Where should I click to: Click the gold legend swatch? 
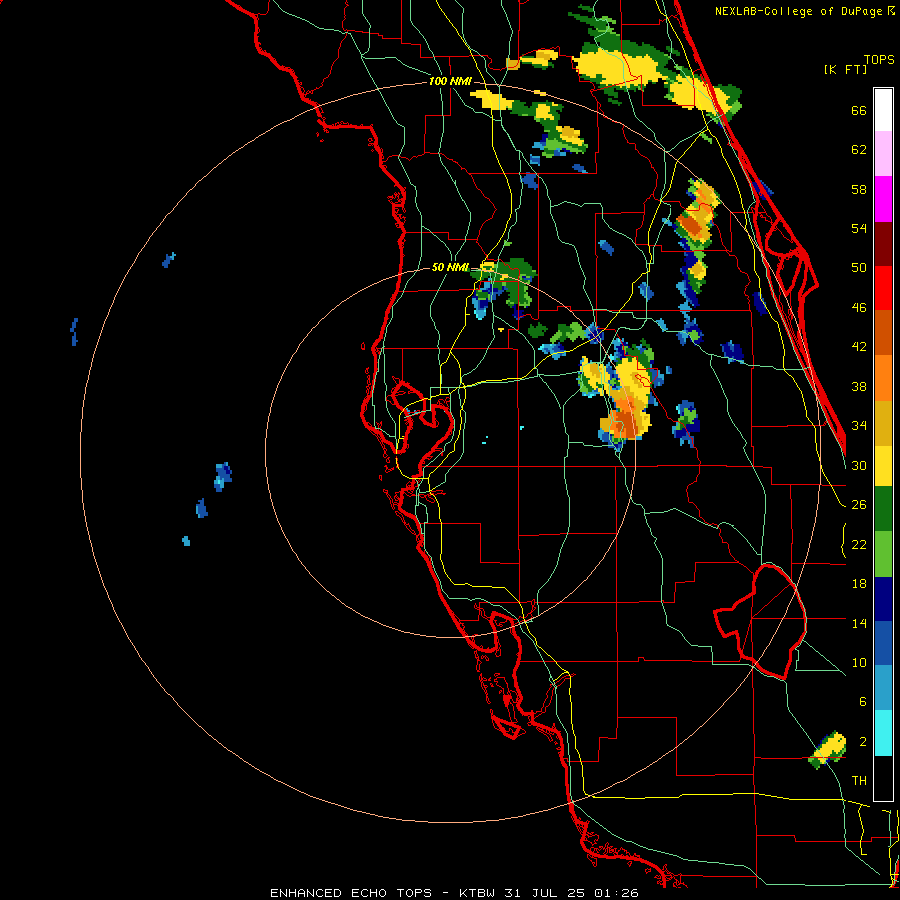click(883, 423)
